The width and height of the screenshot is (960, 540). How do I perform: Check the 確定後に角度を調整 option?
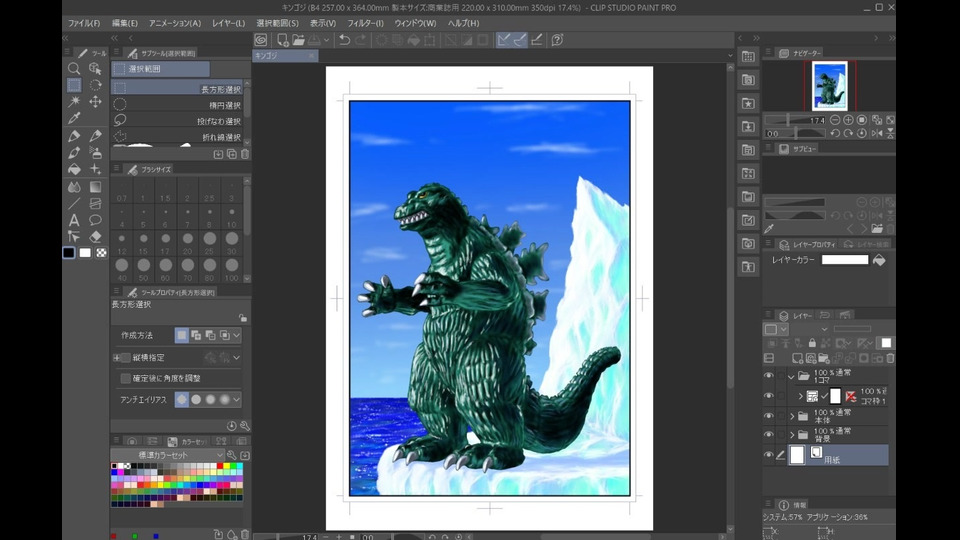coord(125,378)
